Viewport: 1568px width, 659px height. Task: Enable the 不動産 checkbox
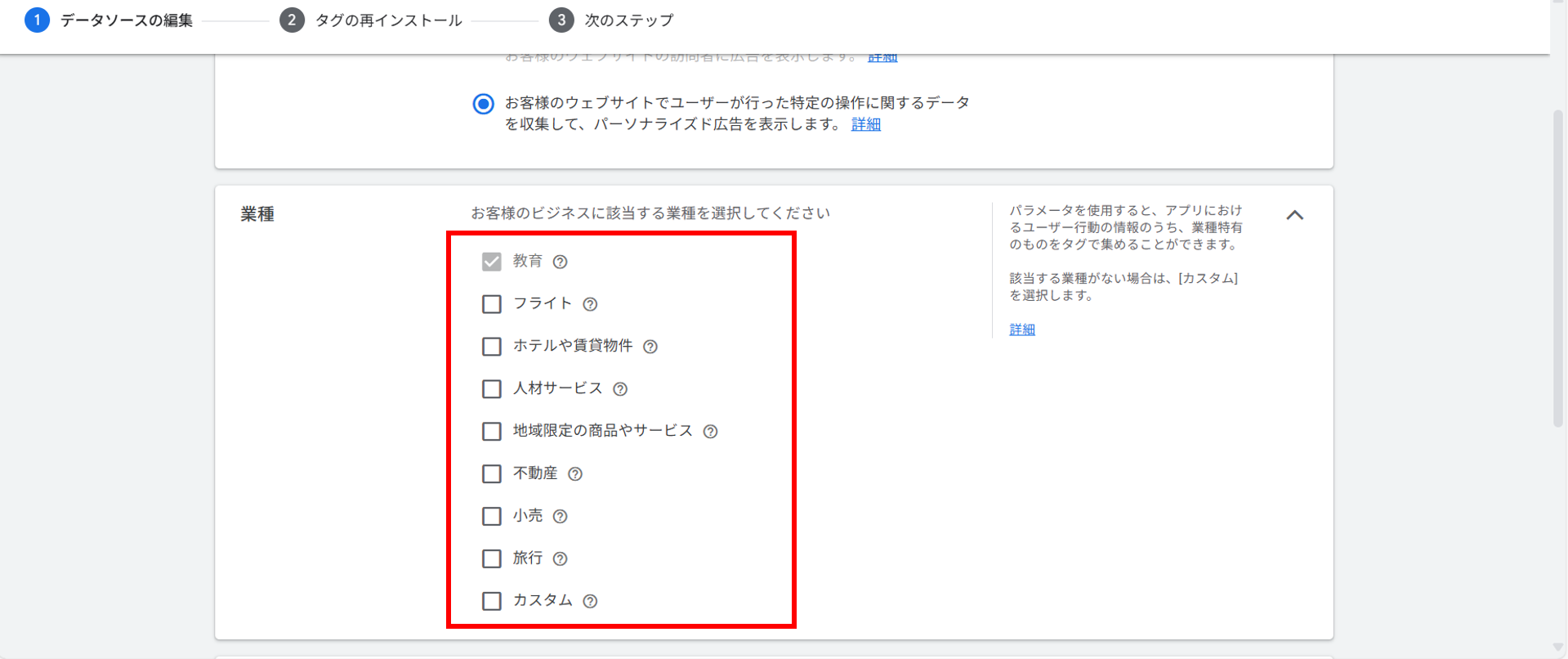pyautogui.click(x=492, y=474)
